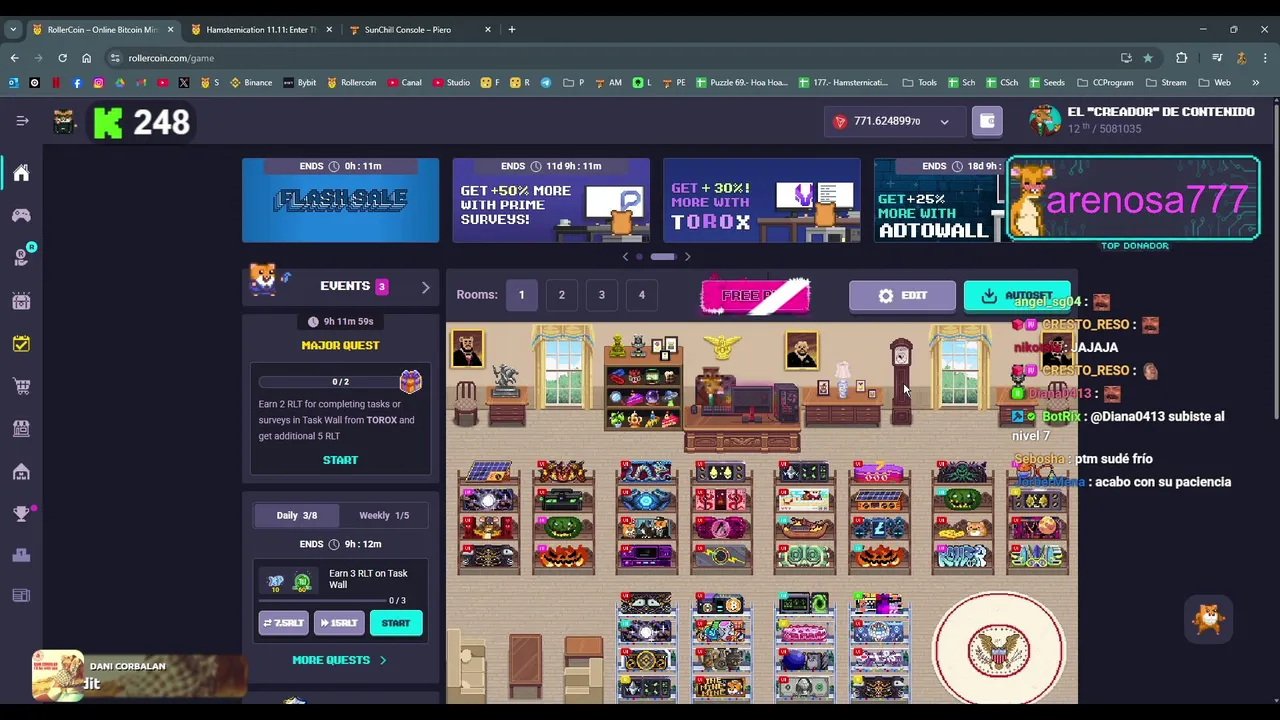
Task: Open the CCProgram bookmarks folder
Action: point(1105,83)
